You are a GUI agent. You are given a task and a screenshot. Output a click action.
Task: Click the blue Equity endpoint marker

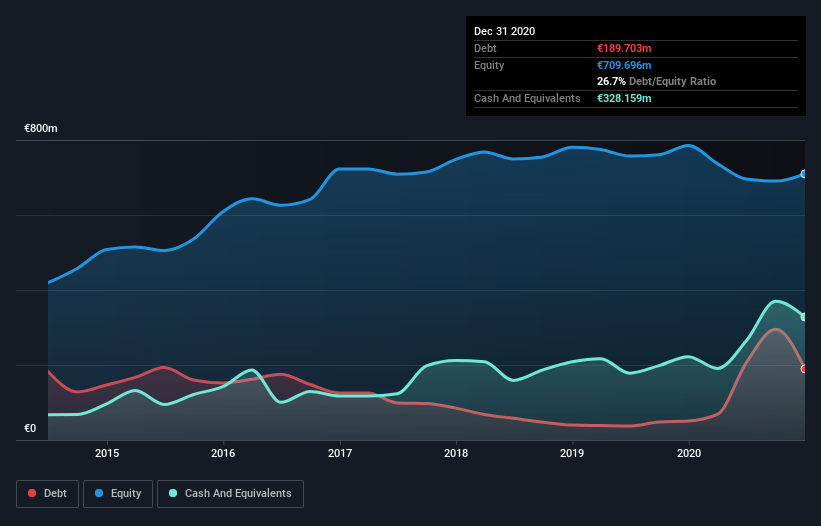[804, 174]
